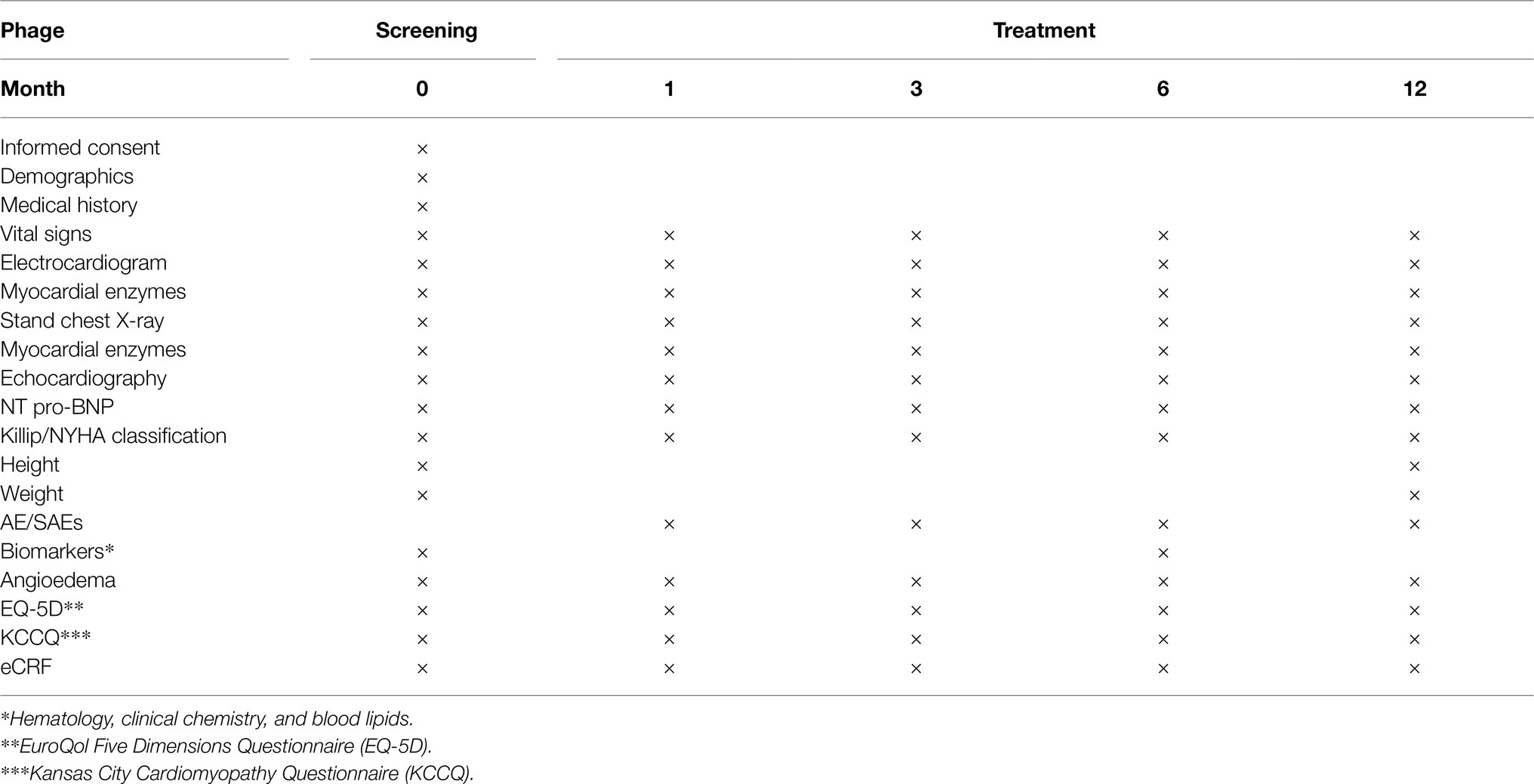1534x784 pixels.
Task: Click the Killip/NYHA classification row label
Action: coord(113,436)
